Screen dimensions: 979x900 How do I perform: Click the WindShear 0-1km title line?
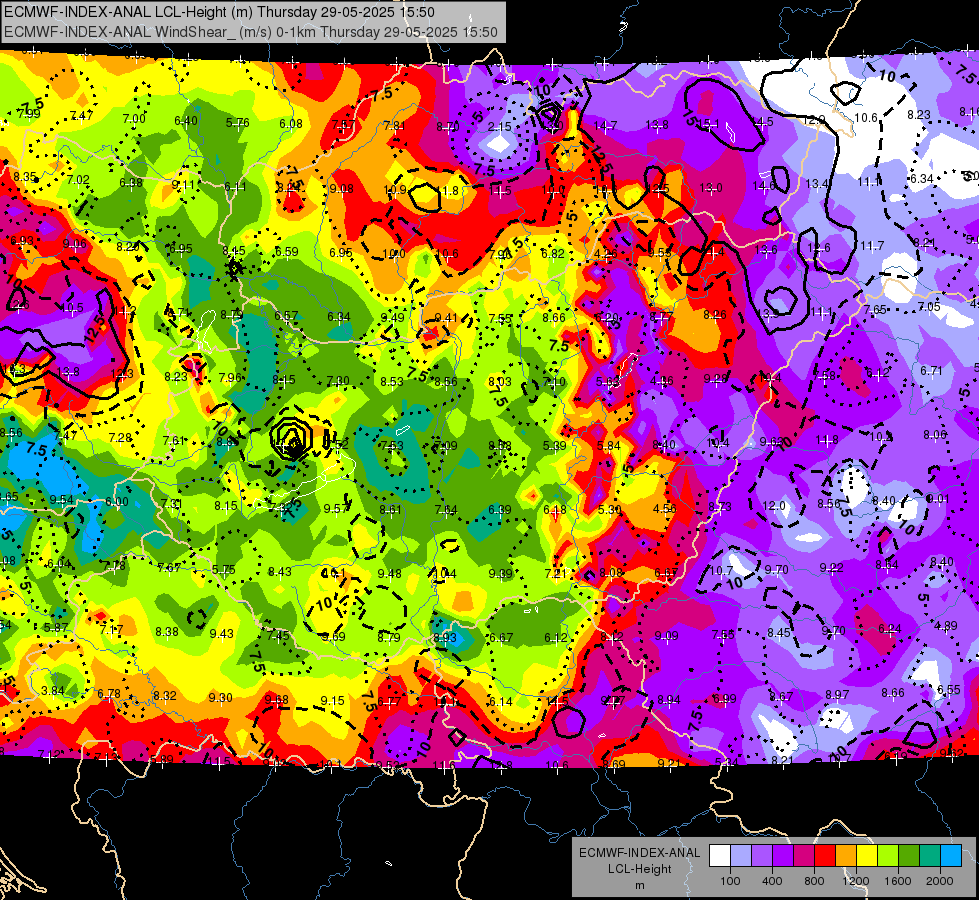[250, 32]
